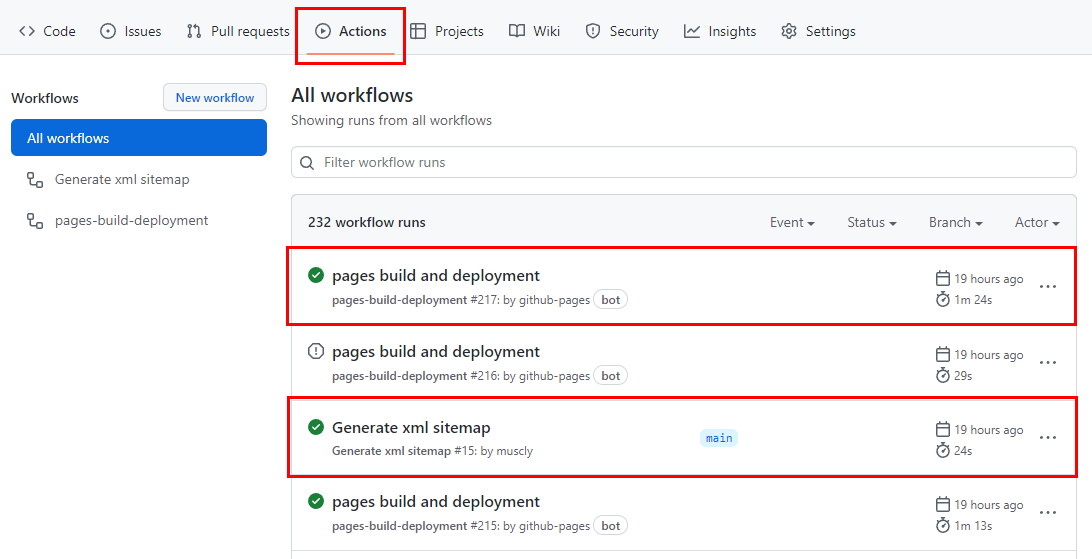
Task: Focus the Filter workflow runs field
Action: 690,162
